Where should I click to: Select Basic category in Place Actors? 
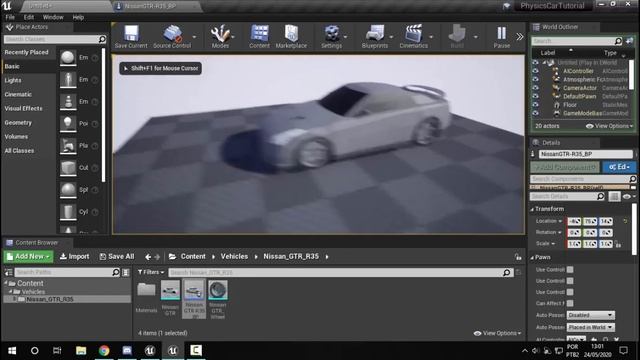tap(12, 66)
